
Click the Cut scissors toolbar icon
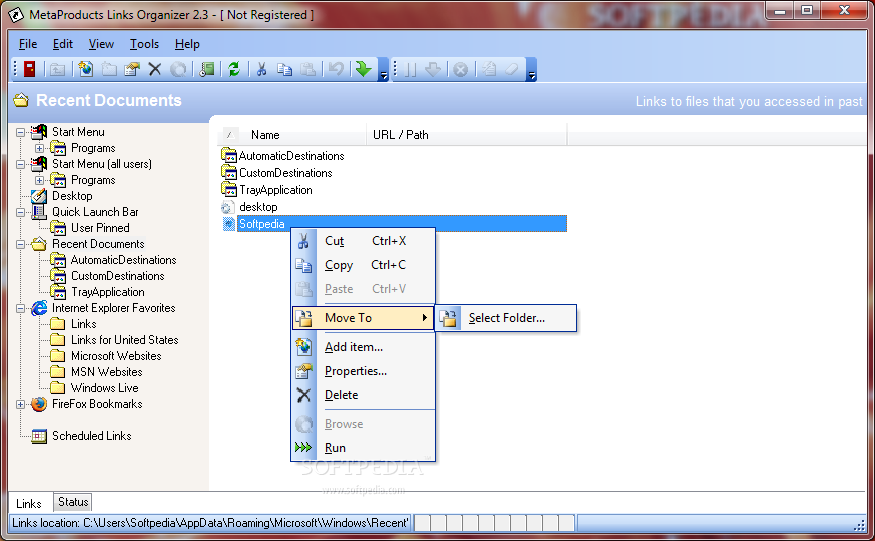[261, 69]
